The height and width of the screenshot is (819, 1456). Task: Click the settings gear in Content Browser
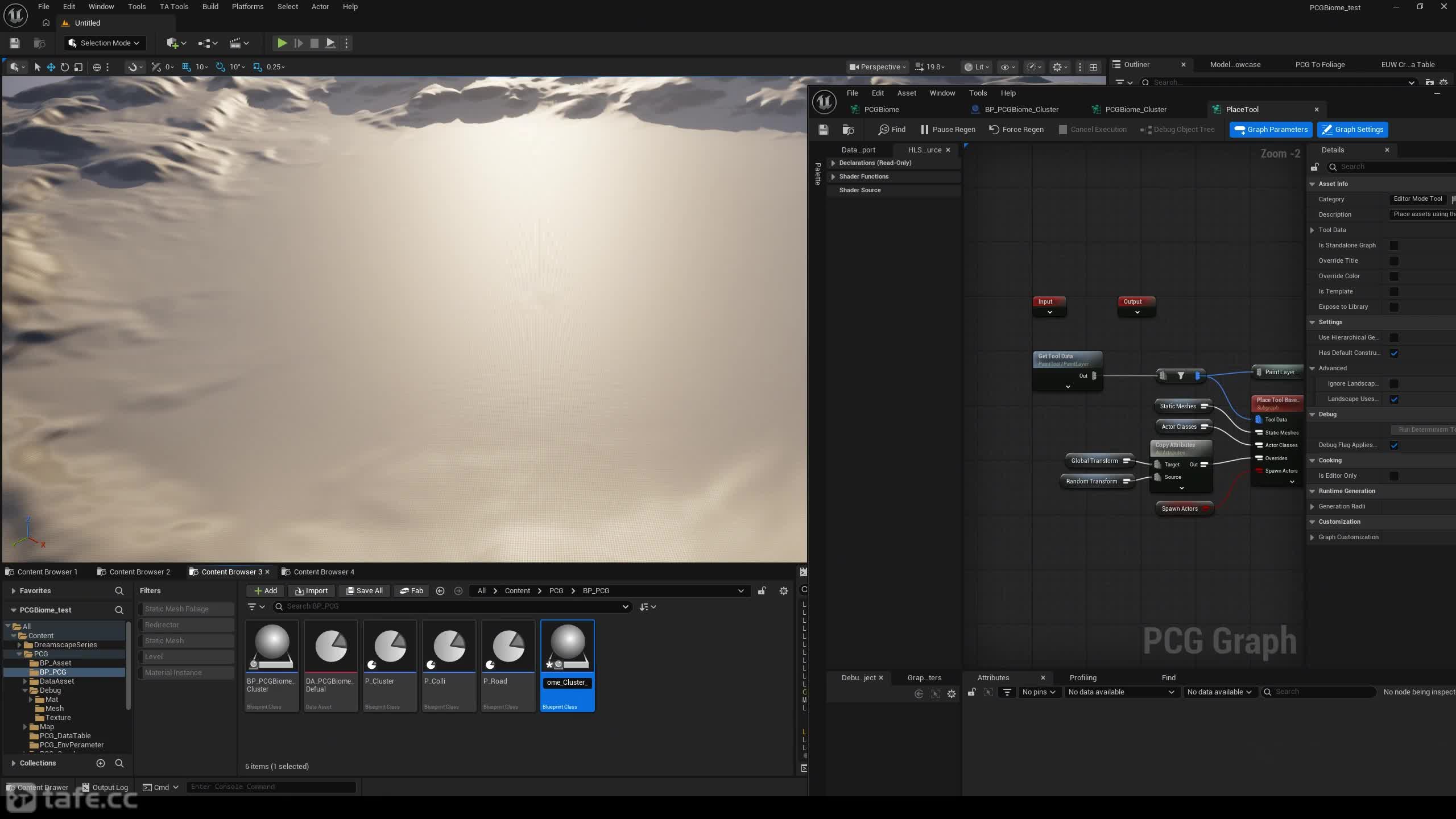(x=783, y=591)
